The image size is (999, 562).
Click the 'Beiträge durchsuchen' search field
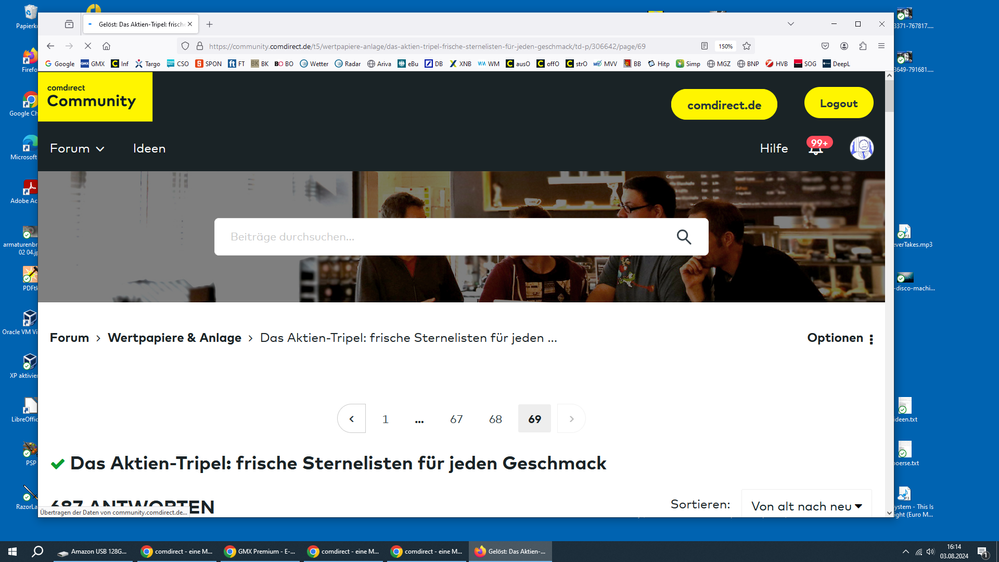(x=440, y=237)
